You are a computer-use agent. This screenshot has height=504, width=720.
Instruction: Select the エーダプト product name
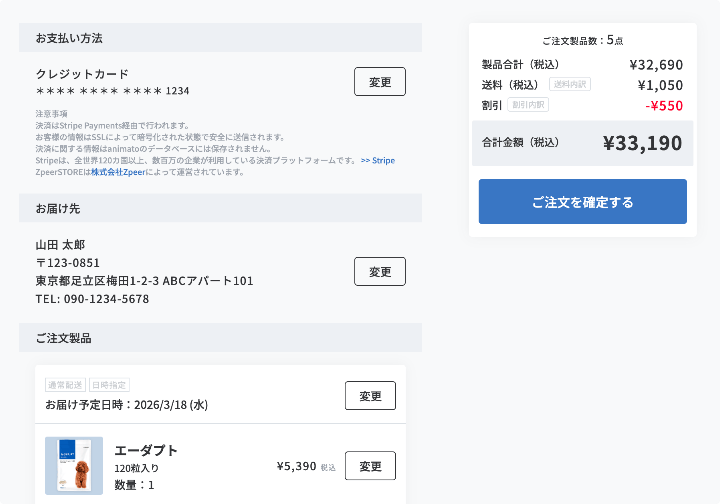point(146,450)
